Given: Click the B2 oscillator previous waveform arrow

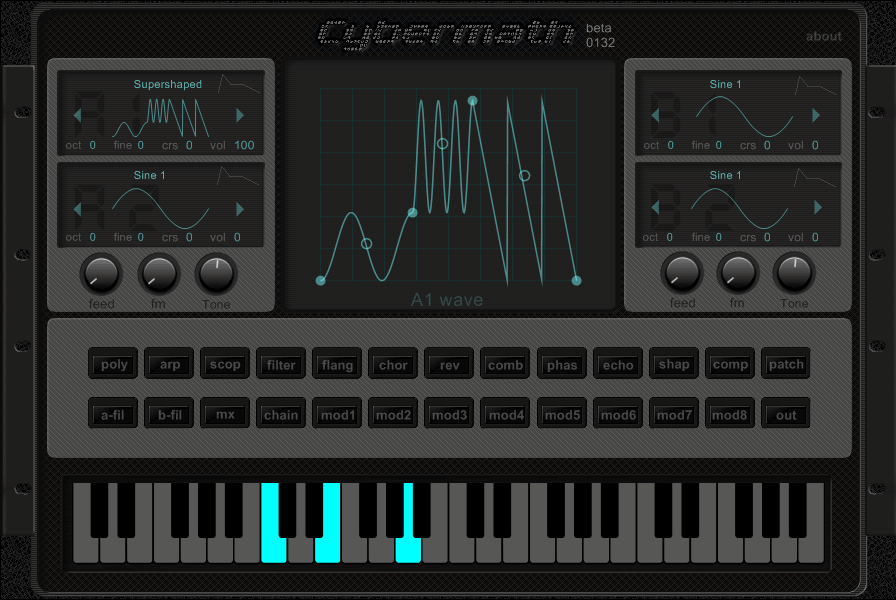Looking at the screenshot, I should [x=655, y=207].
